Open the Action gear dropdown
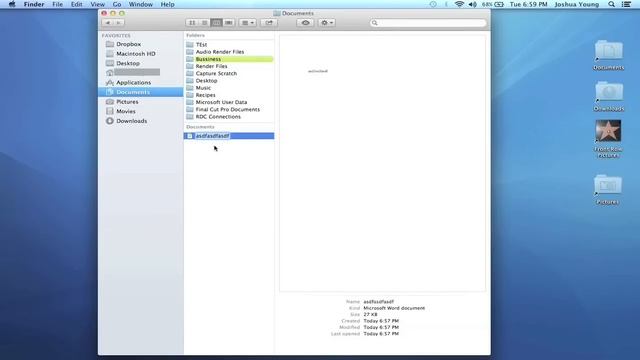The width and height of the screenshot is (640, 360). [327, 23]
